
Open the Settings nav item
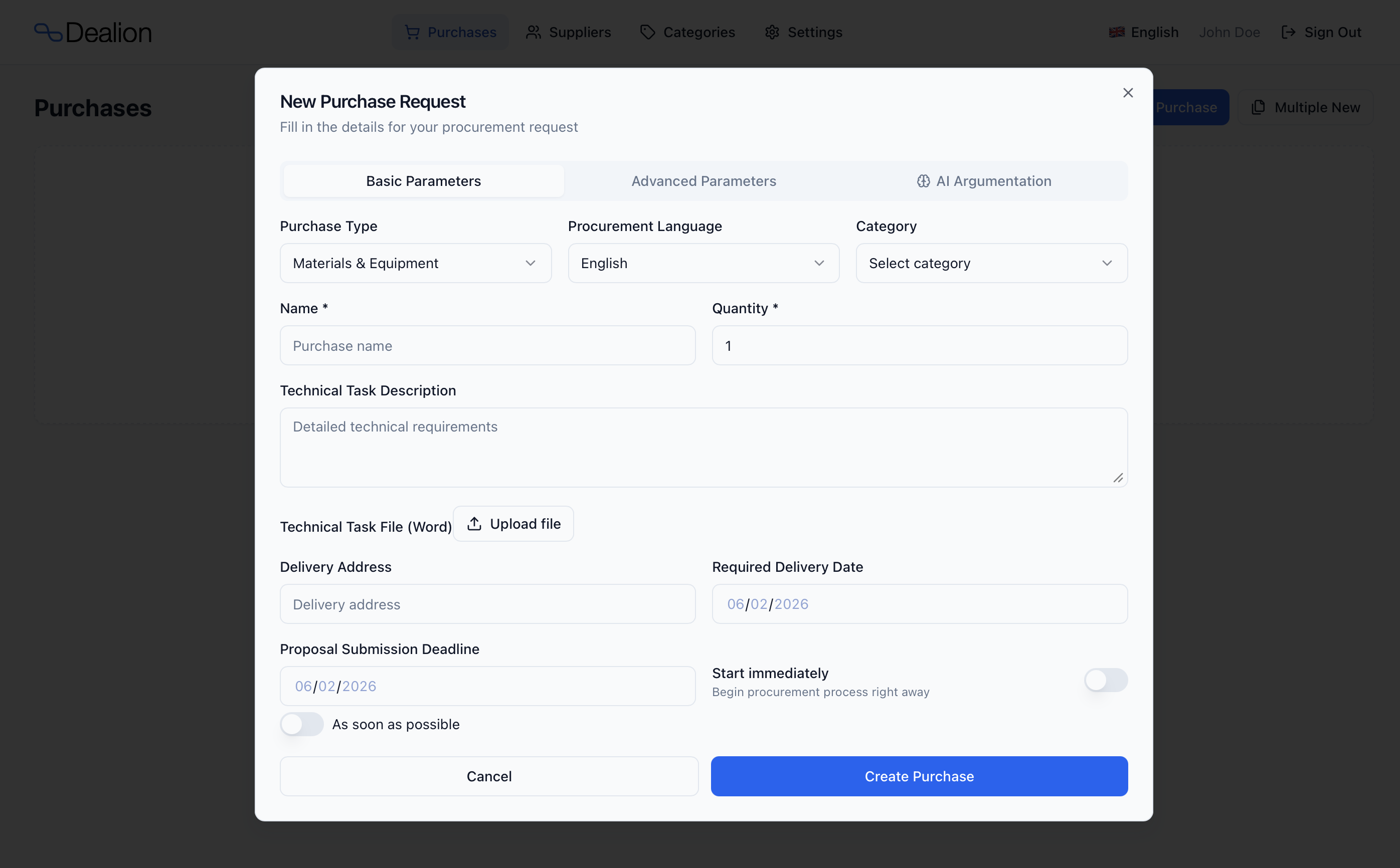803,32
